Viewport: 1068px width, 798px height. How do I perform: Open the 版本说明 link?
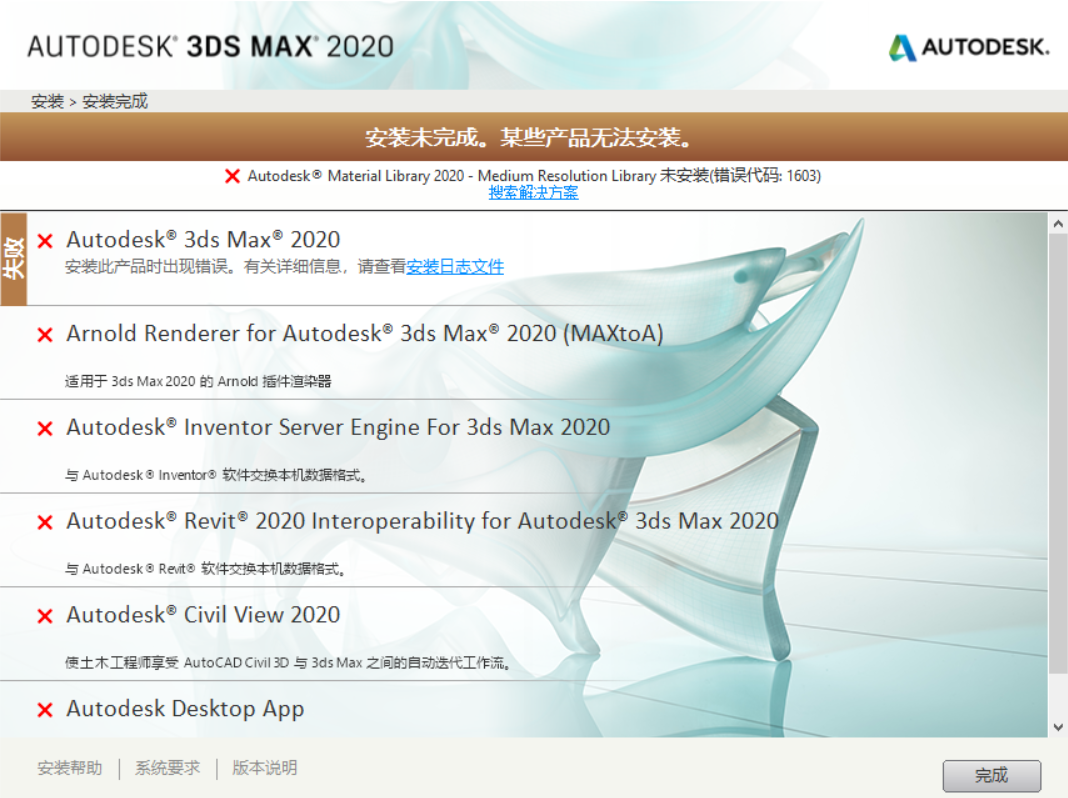pyautogui.click(x=265, y=768)
